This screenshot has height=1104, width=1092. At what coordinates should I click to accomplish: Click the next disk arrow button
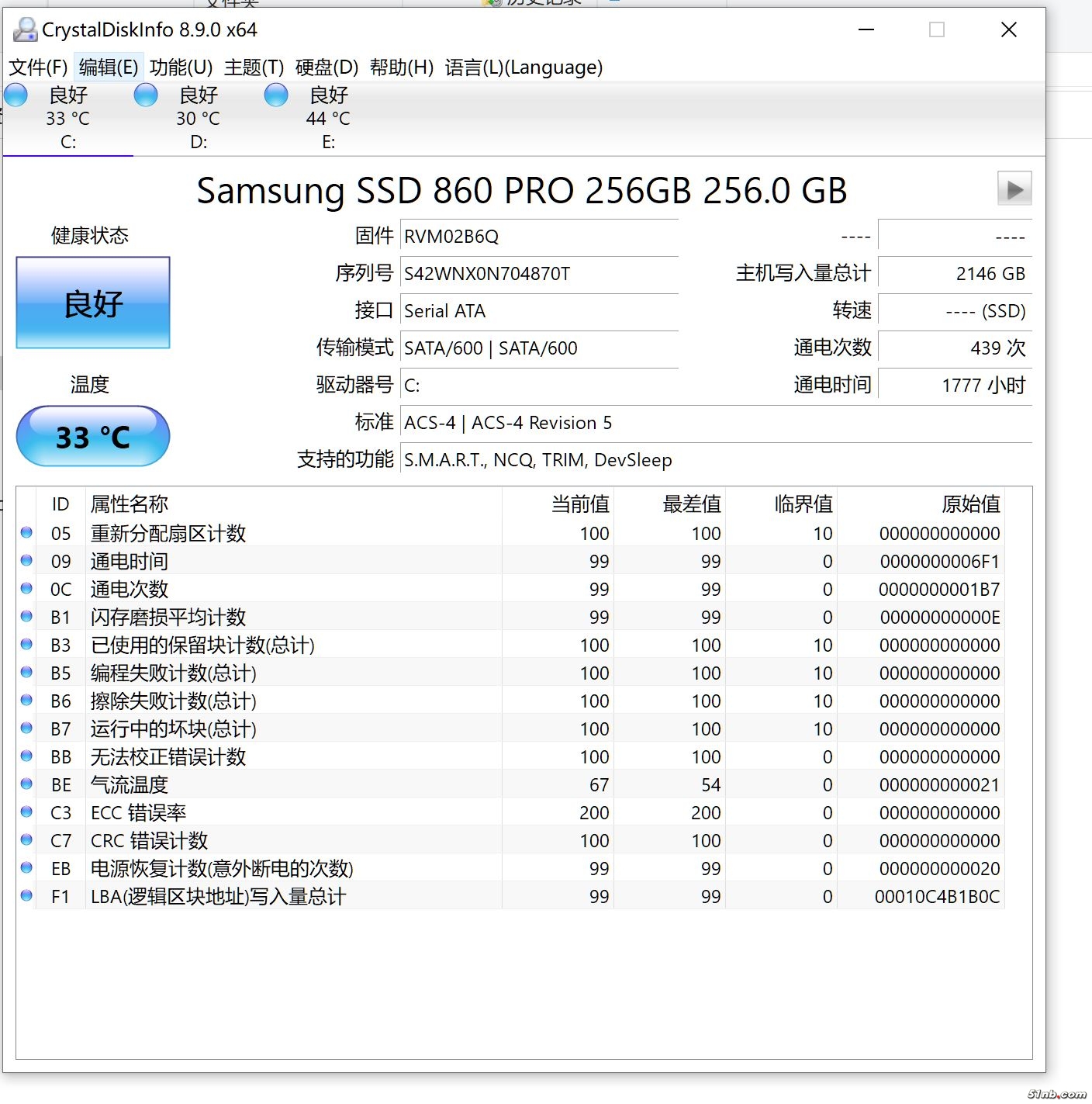pyautogui.click(x=1014, y=189)
